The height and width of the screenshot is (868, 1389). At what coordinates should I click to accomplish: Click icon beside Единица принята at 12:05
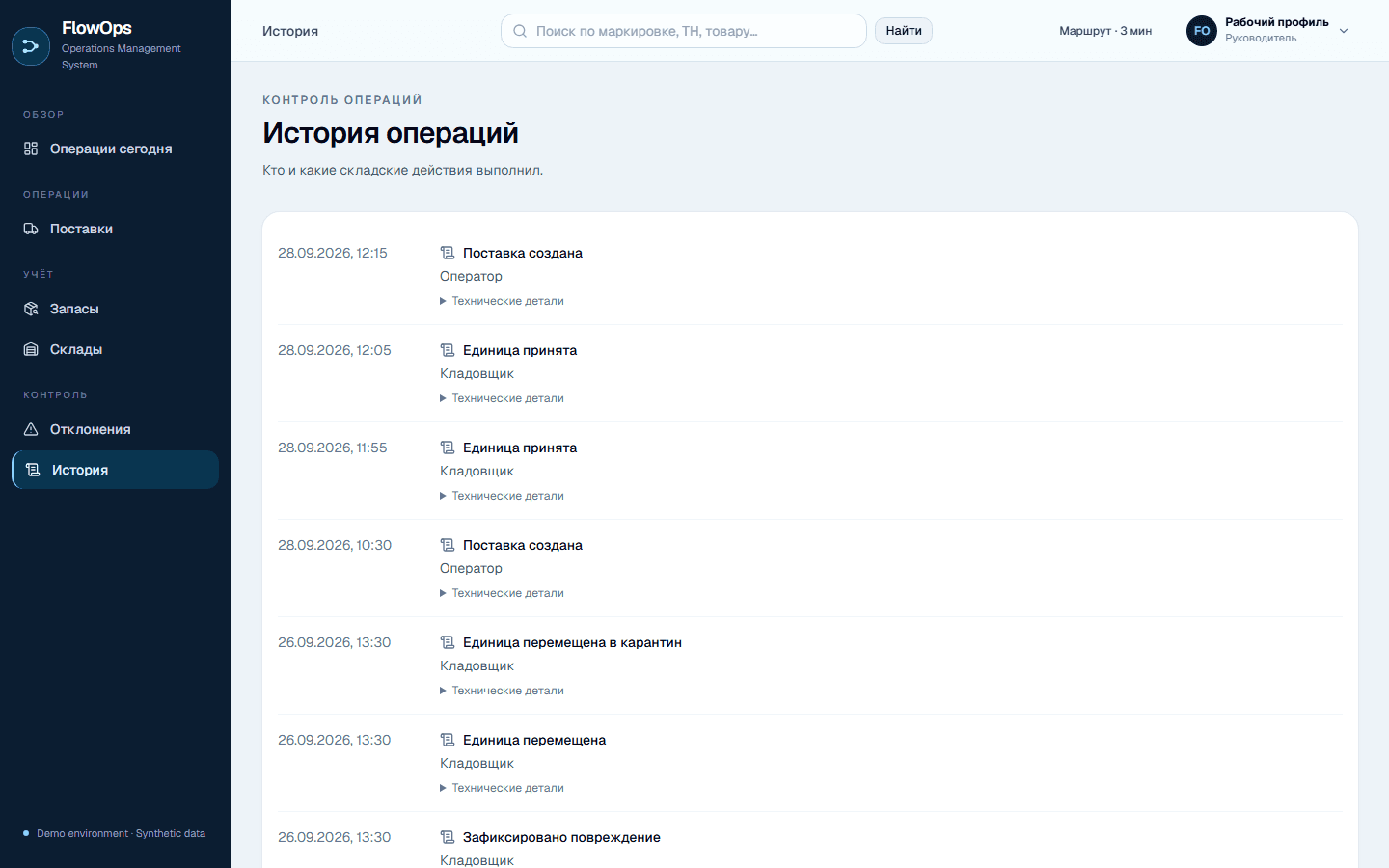click(448, 350)
